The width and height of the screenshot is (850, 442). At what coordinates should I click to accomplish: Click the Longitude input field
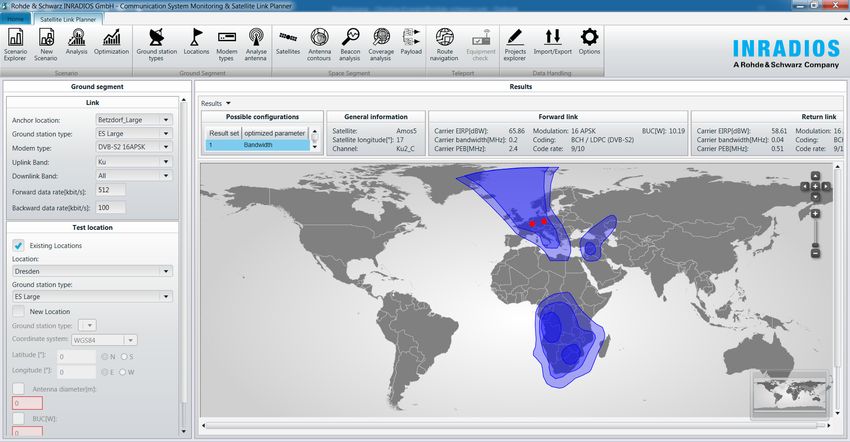coord(76,371)
